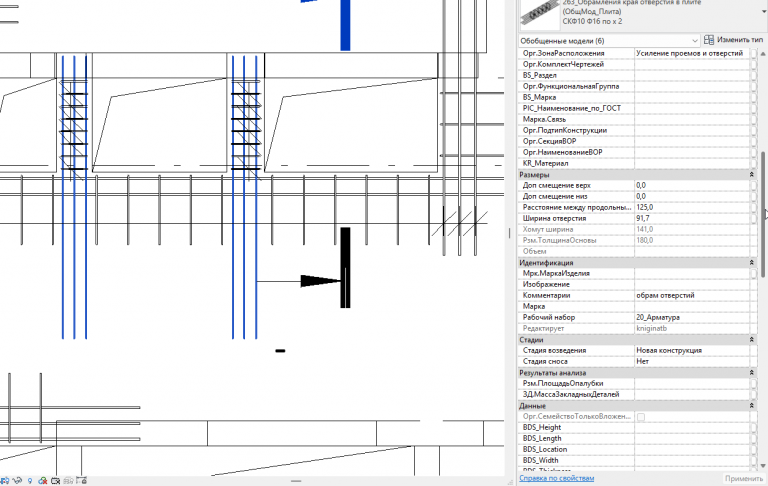Edit Доп смещение низ value field
This screenshot has width=768, height=486.
pos(692,196)
